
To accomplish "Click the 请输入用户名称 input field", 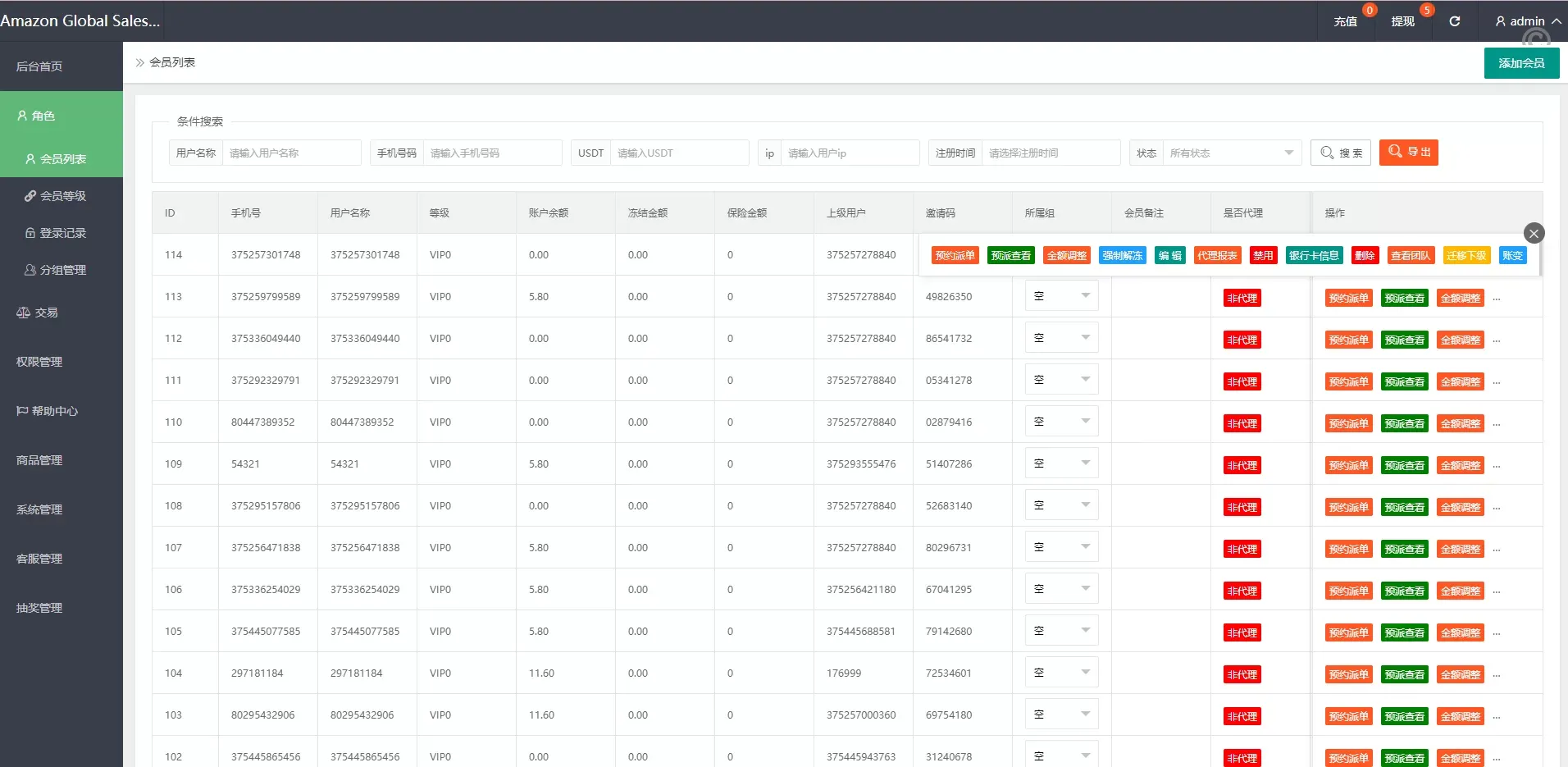I will [x=291, y=153].
